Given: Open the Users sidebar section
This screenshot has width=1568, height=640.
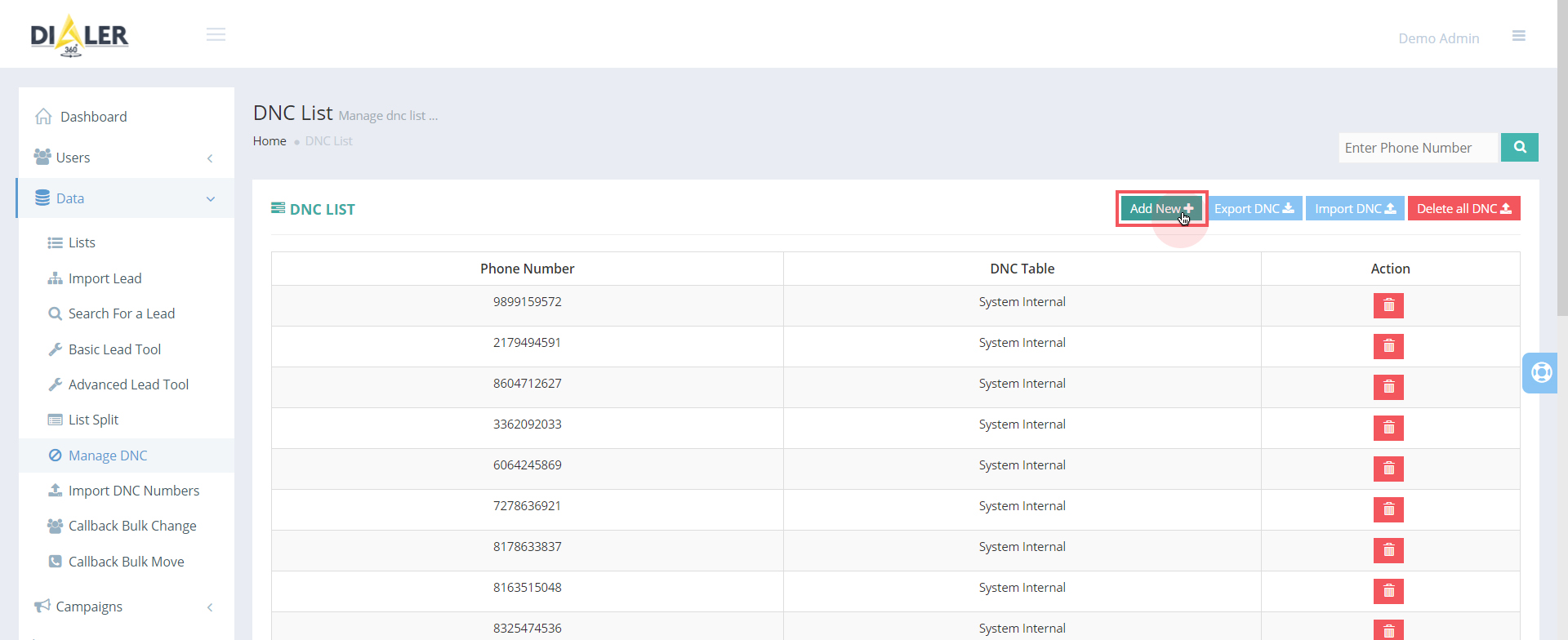Looking at the screenshot, I should (x=127, y=158).
